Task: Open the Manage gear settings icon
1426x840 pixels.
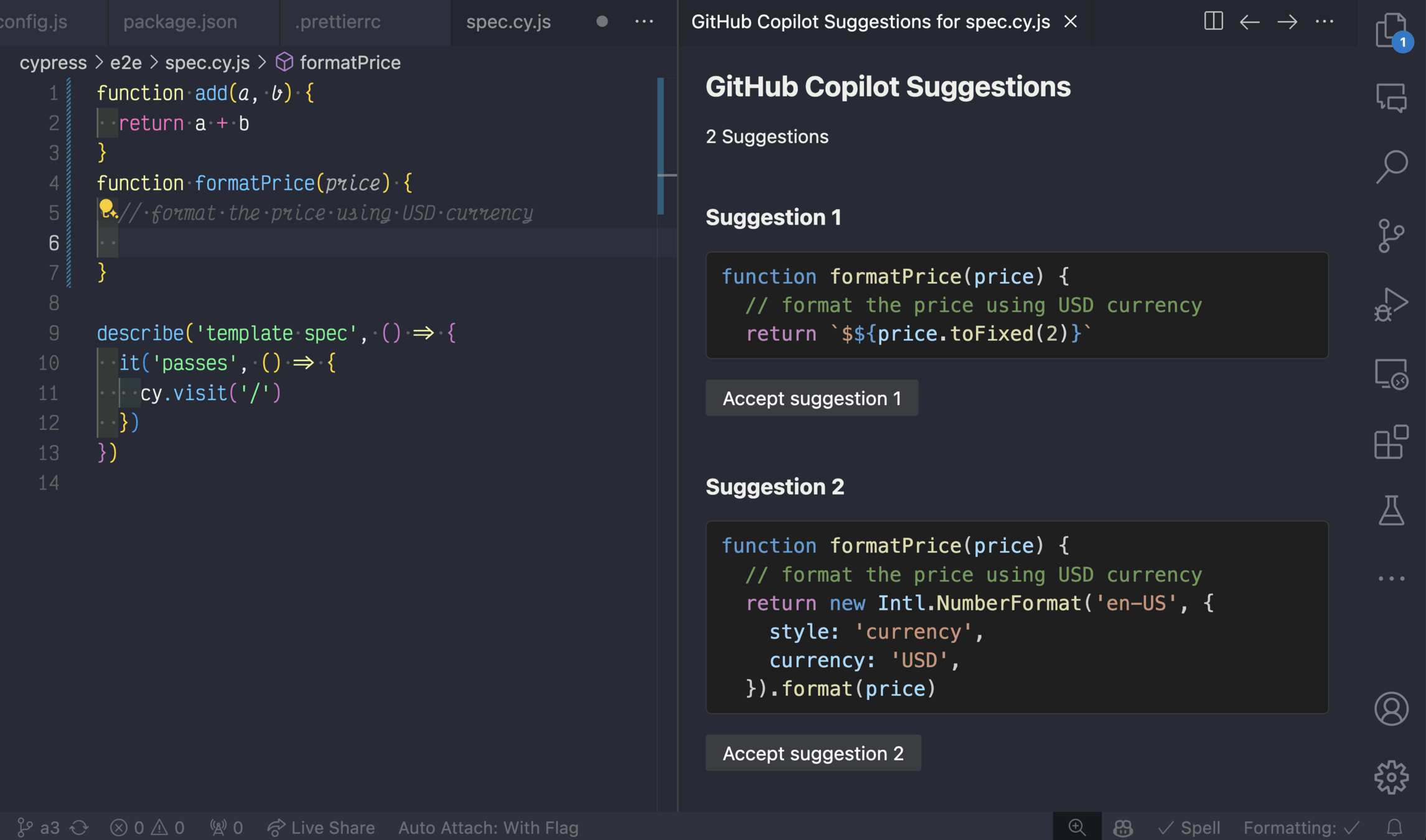Action: 1391,777
